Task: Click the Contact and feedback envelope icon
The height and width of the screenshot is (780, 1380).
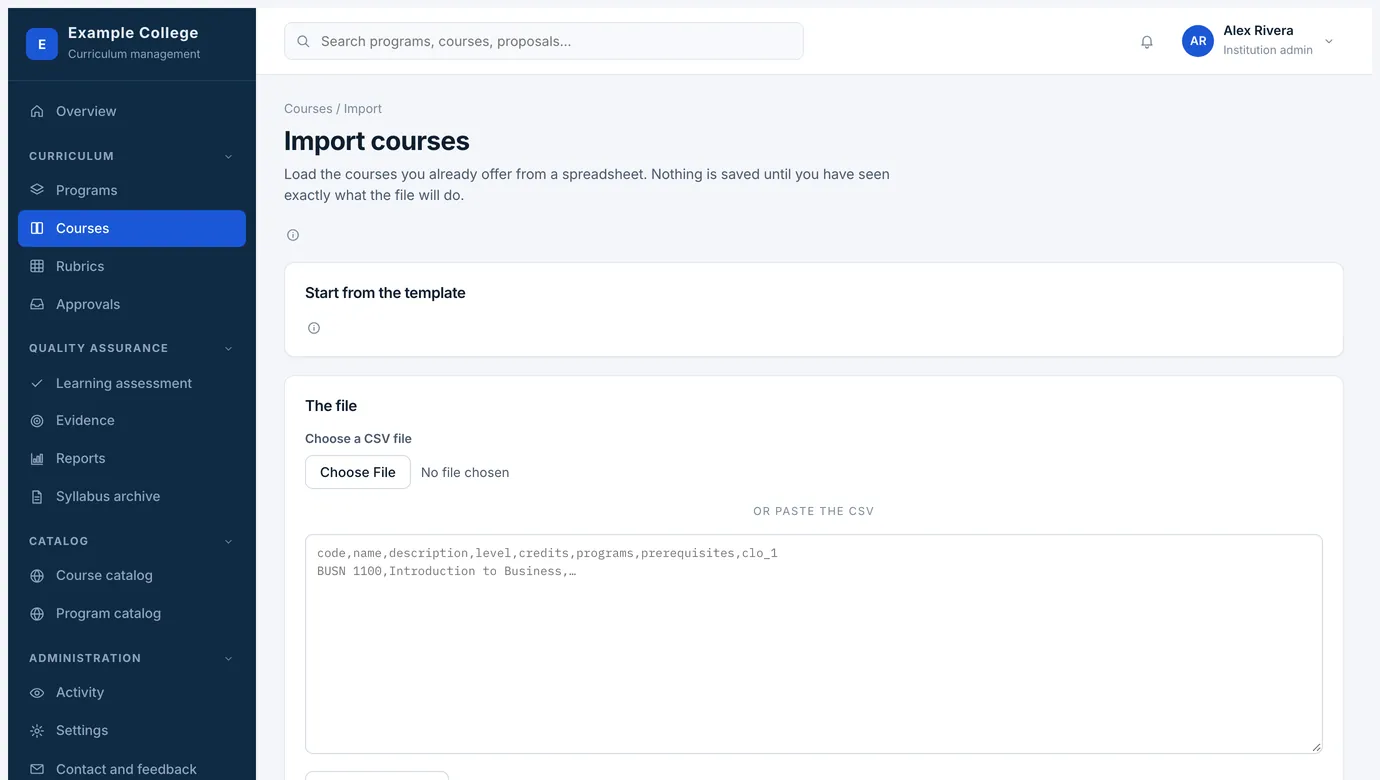Action: (x=37, y=769)
